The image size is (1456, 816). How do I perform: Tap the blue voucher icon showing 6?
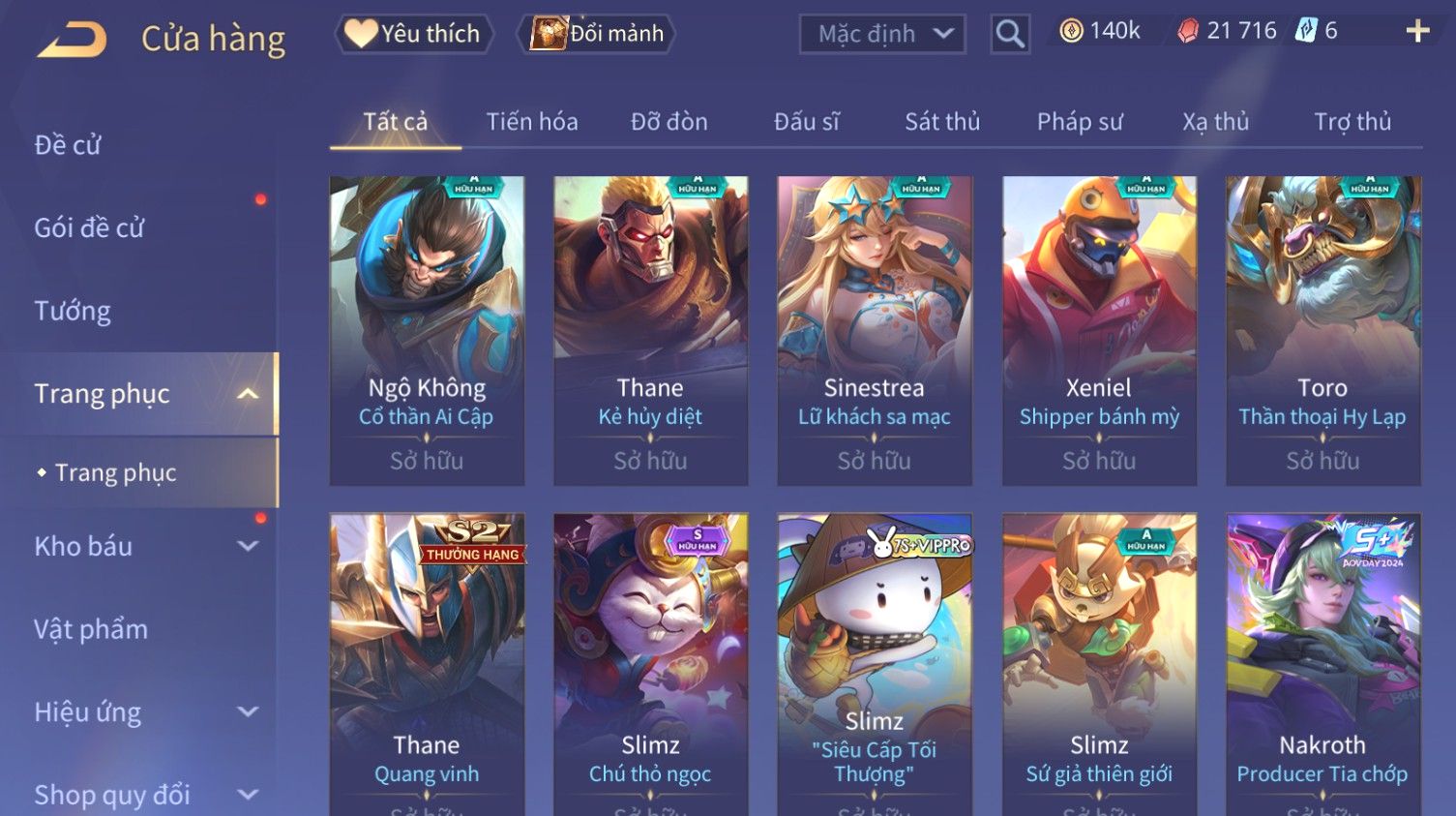(x=1306, y=31)
